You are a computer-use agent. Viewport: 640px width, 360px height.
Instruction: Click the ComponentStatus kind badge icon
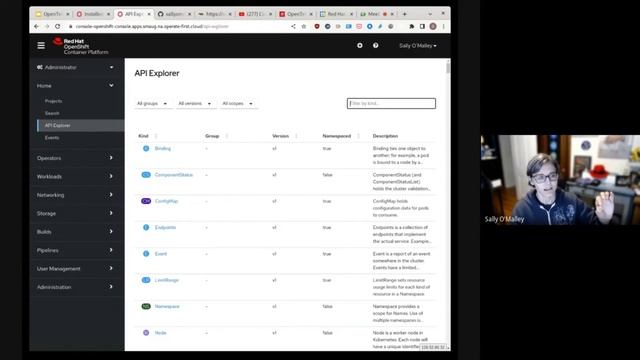(146, 175)
